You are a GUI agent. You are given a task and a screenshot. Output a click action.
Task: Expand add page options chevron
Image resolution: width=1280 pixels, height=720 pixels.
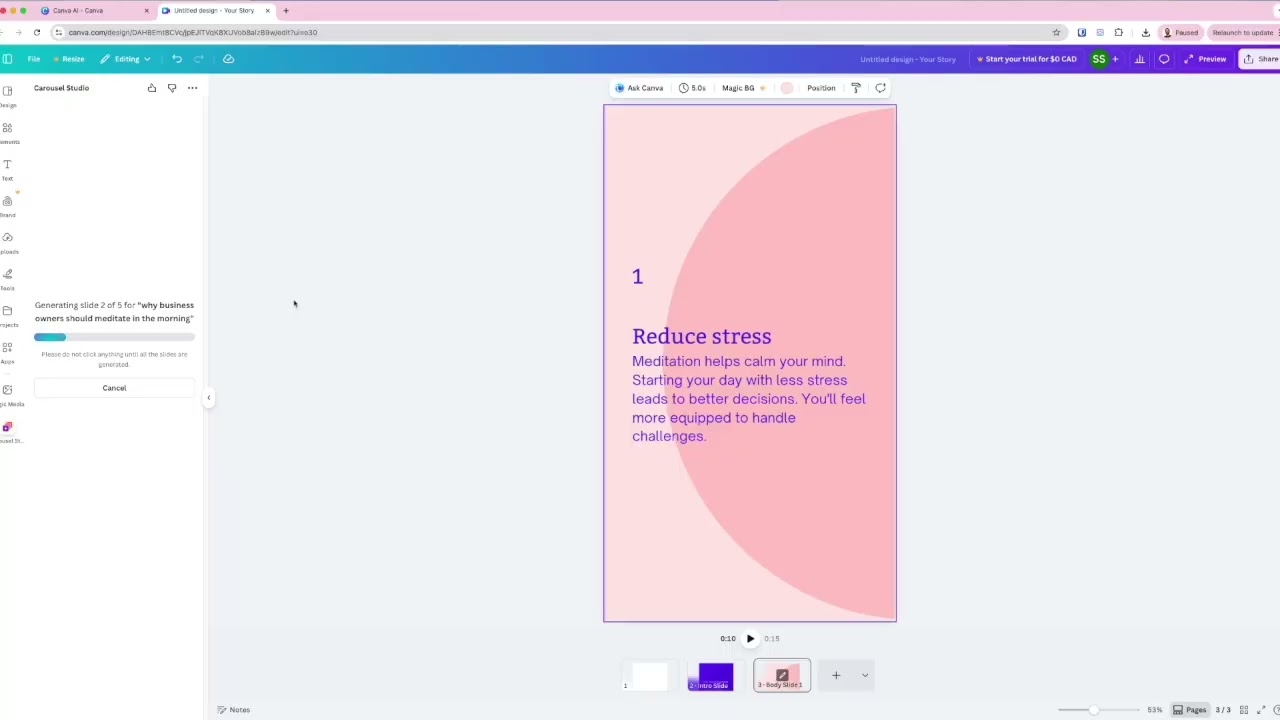click(x=865, y=675)
